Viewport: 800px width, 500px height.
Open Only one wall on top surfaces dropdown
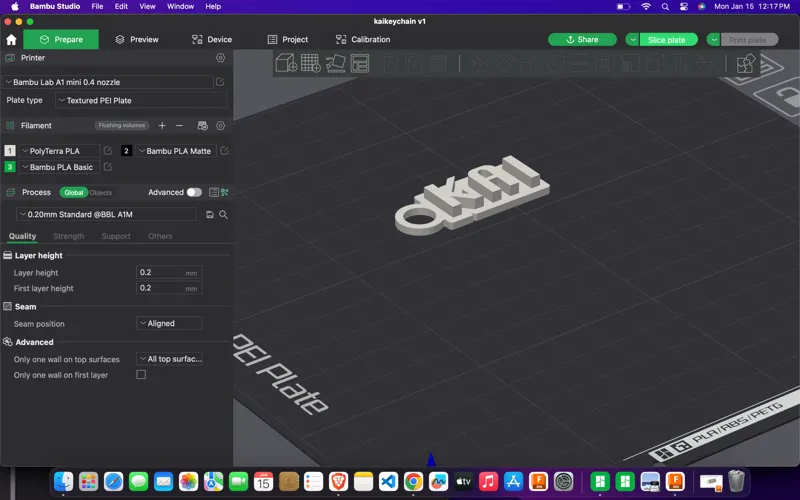[169, 359]
